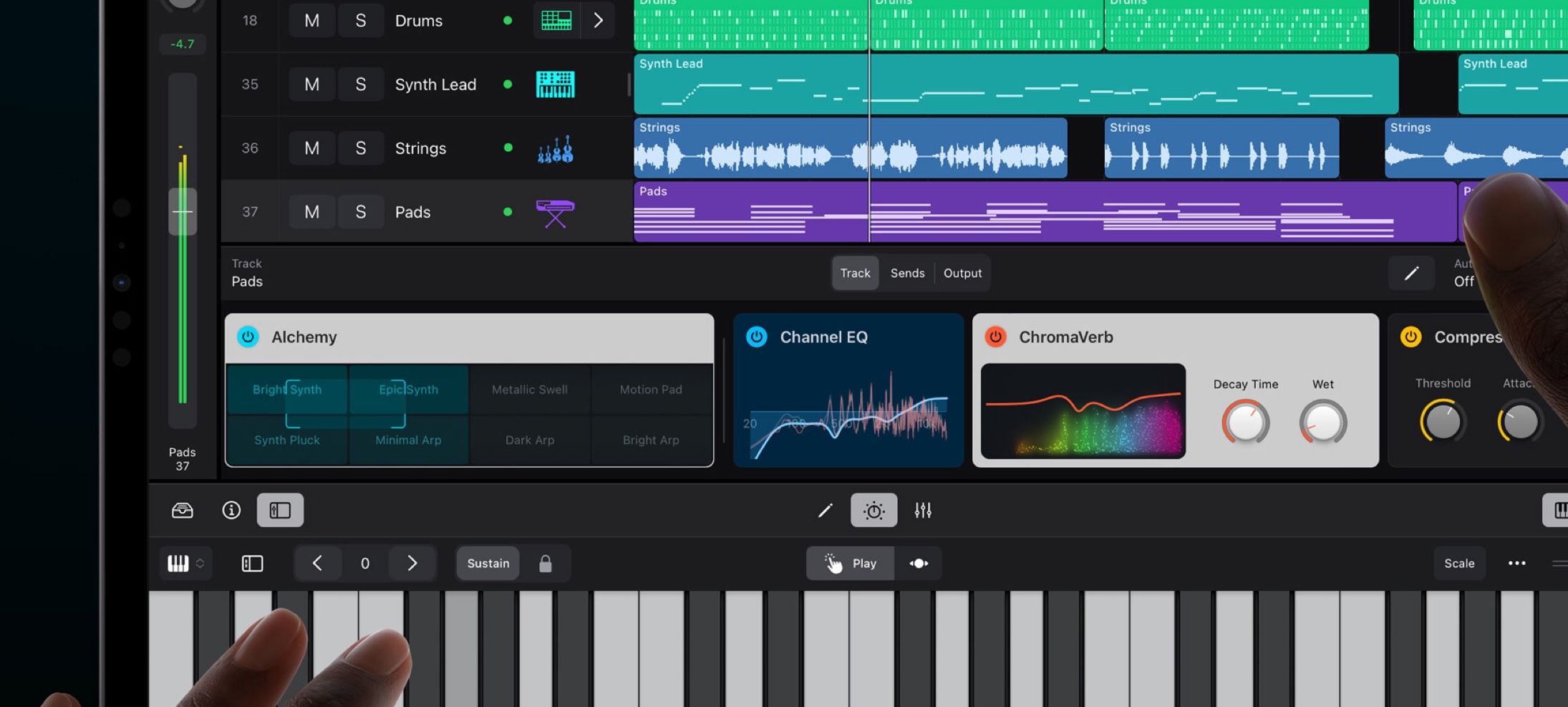Select the Epic Synth Alchemy preset
Image resolution: width=1568 pixels, height=707 pixels.
pyautogui.click(x=408, y=390)
